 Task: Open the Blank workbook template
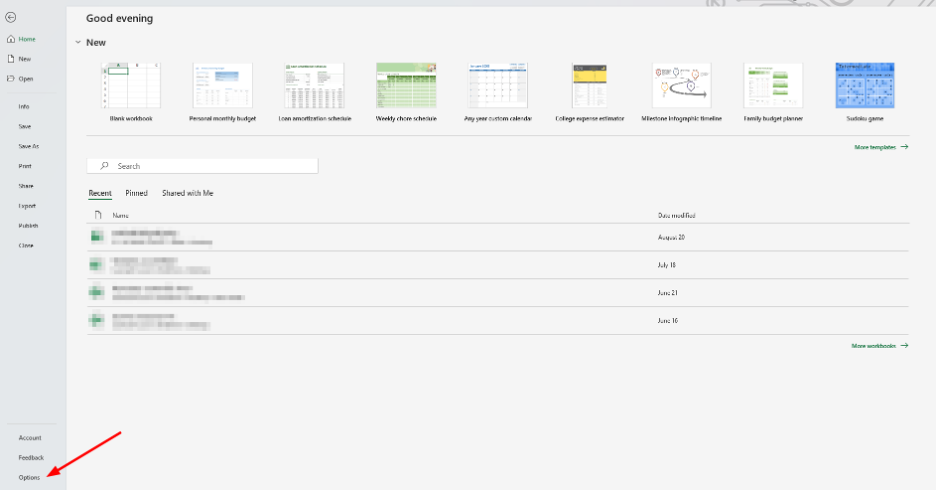(x=130, y=85)
